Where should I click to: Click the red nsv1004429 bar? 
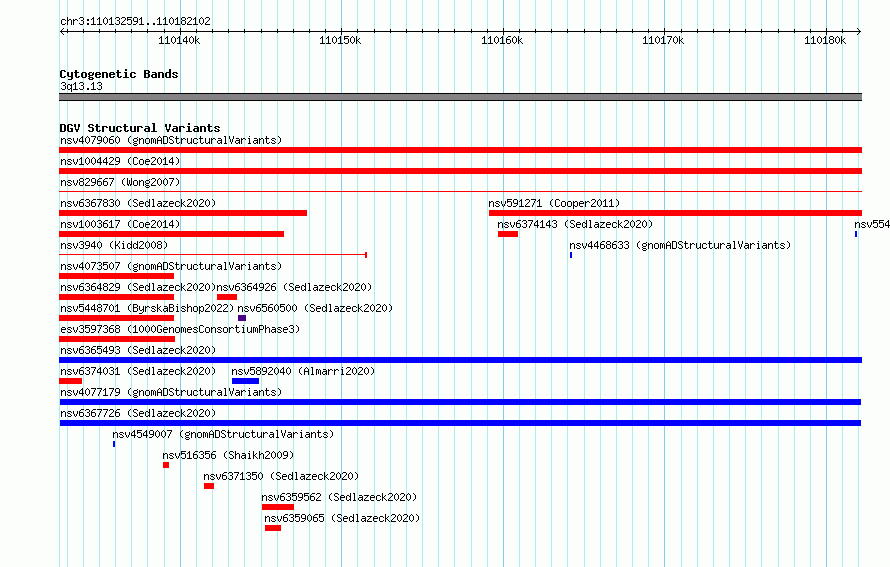[x=460, y=171]
